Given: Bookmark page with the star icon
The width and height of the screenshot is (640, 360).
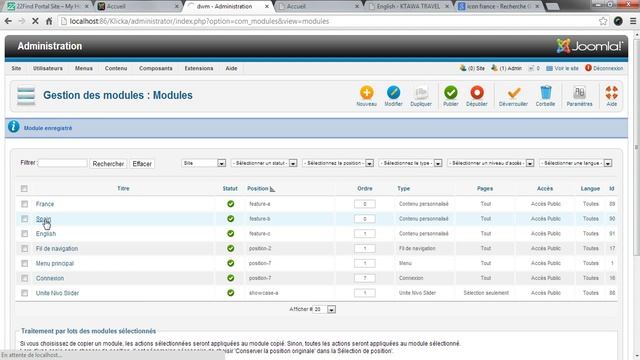Looking at the screenshot, I should click(x=603, y=21).
